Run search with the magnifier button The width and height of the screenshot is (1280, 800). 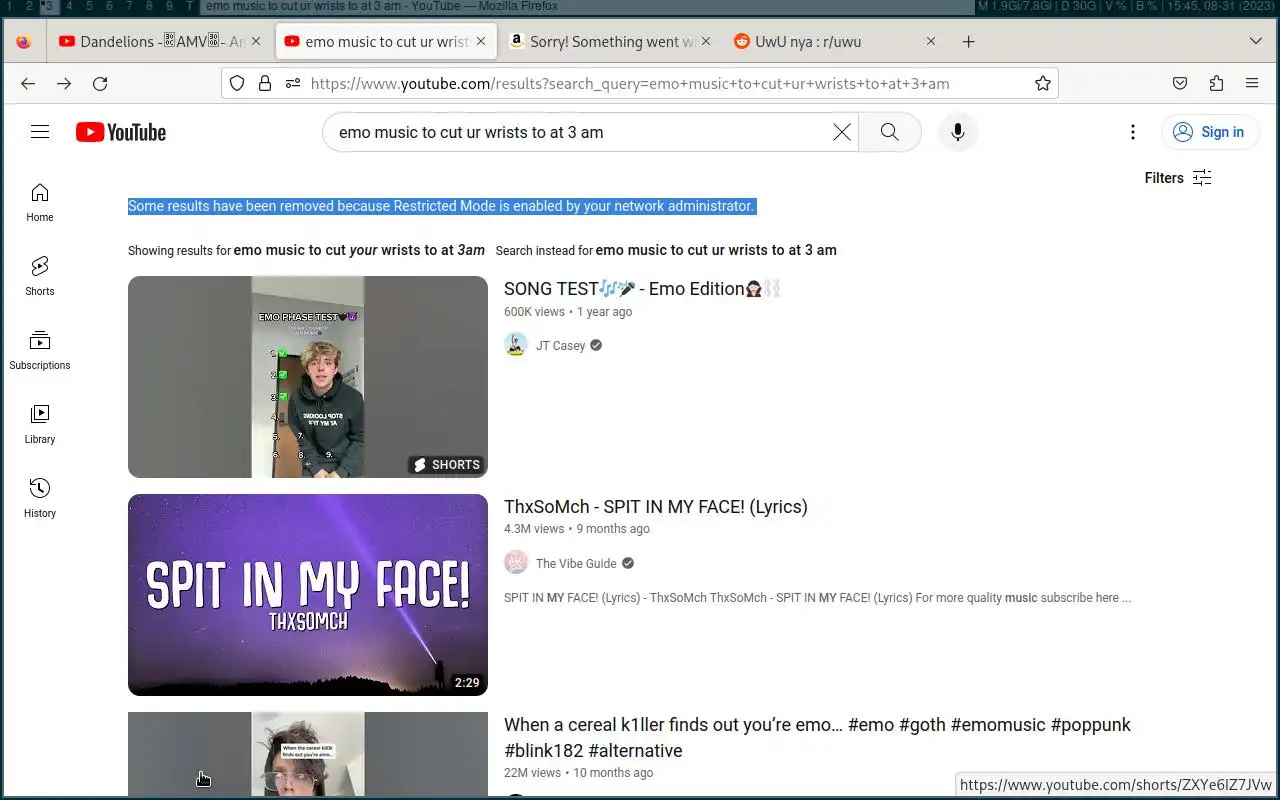tap(889, 132)
